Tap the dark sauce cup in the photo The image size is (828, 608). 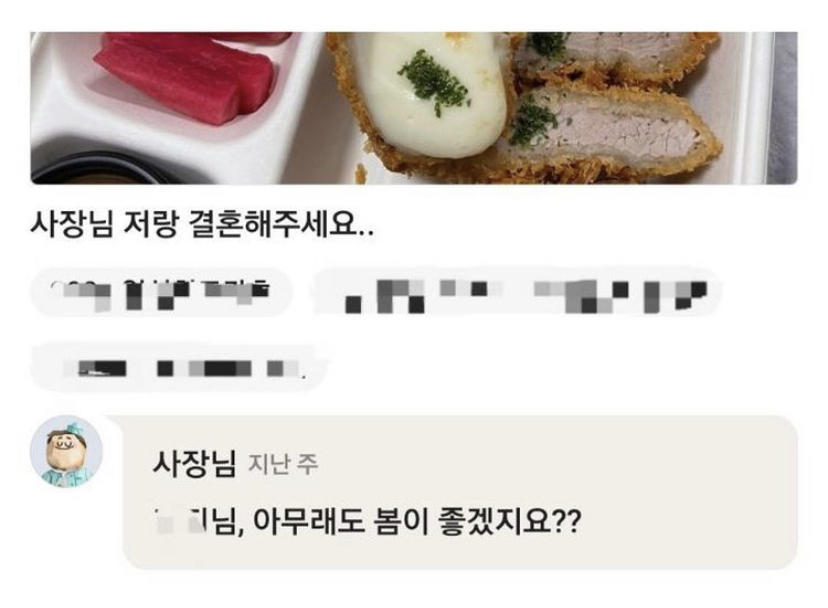(90, 170)
